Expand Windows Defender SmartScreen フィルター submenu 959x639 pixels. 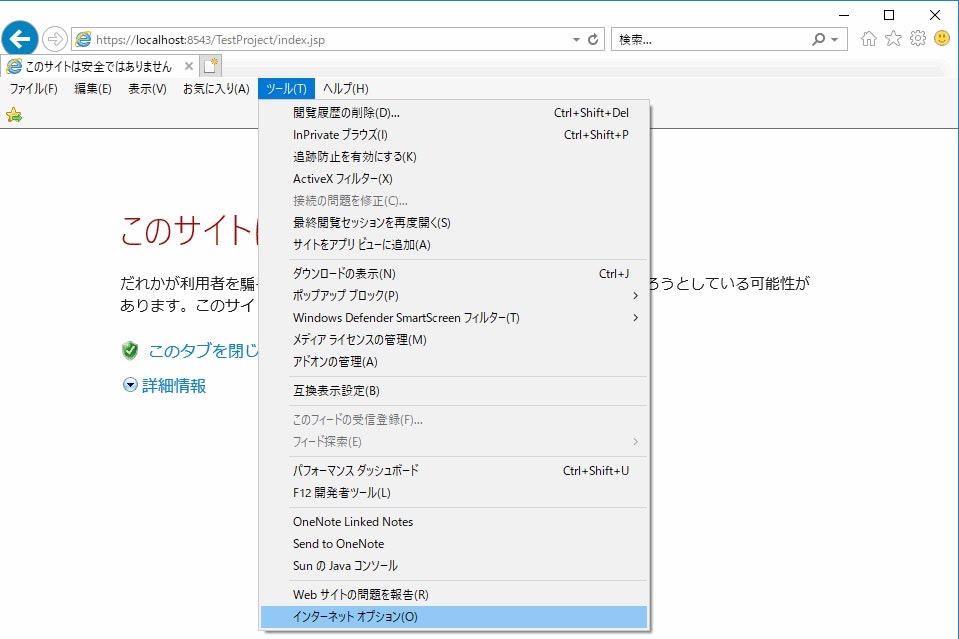pyautogui.click(x=635, y=318)
